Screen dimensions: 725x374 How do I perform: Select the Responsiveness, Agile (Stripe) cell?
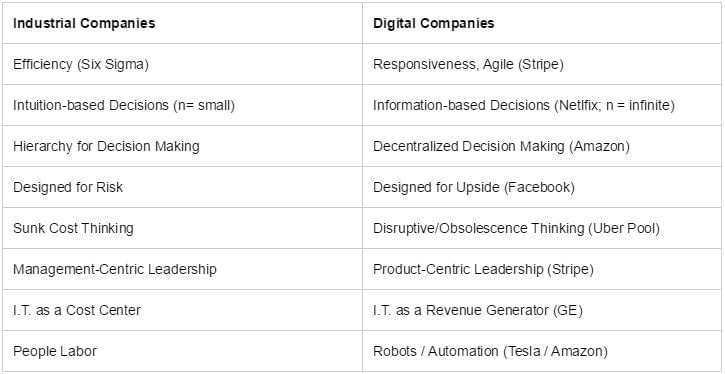542,64
